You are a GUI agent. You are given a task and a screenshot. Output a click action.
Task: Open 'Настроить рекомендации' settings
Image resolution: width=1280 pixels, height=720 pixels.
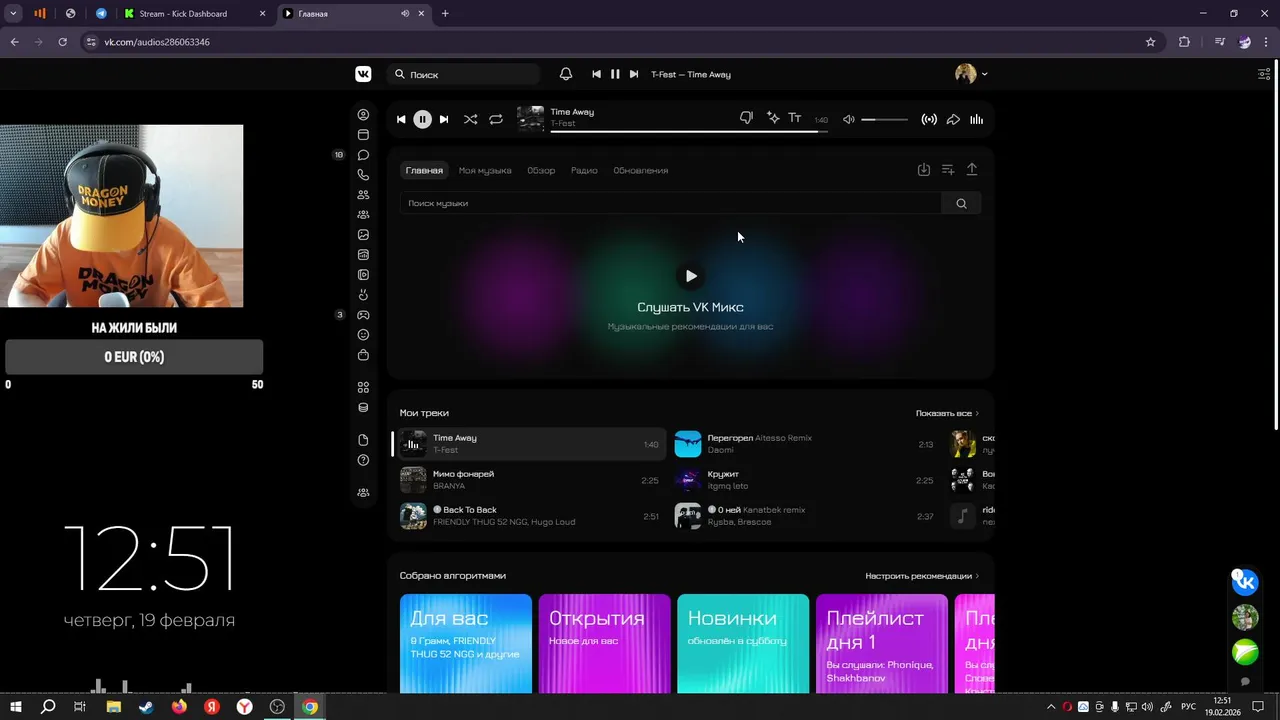pos(922,576)
